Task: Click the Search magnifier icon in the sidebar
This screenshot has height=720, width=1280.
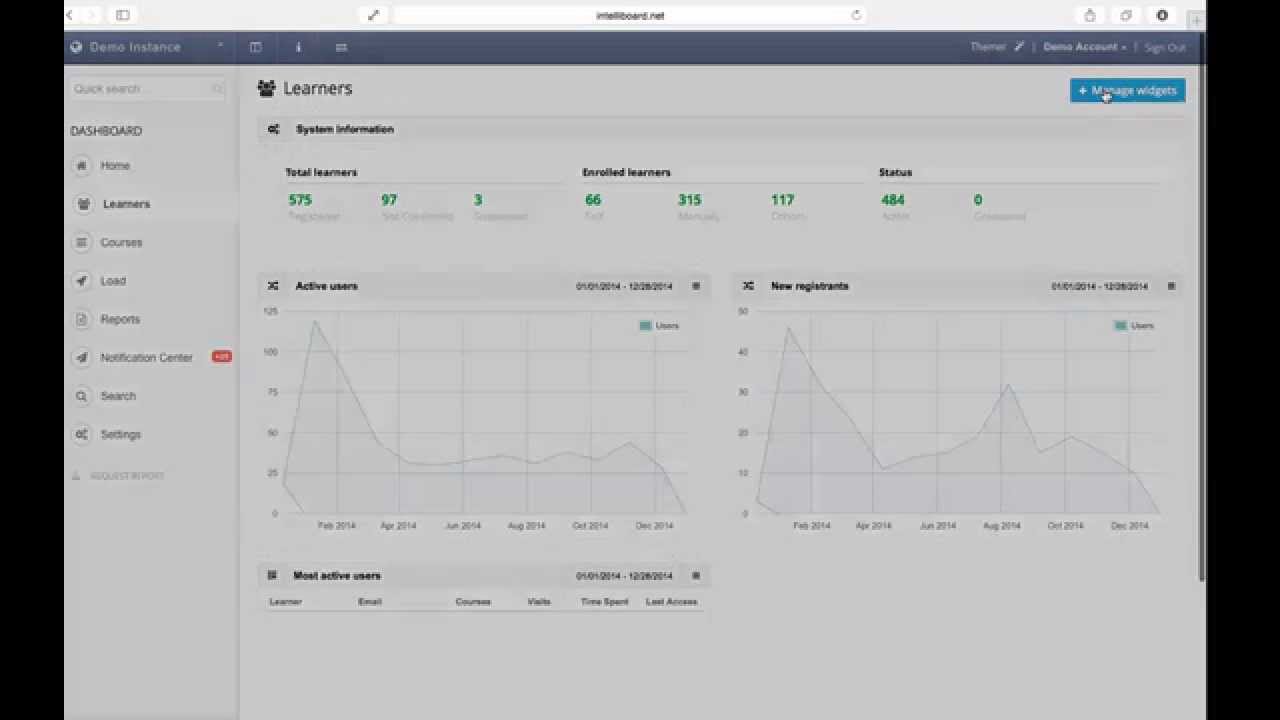Action: [x=82, y=396]
